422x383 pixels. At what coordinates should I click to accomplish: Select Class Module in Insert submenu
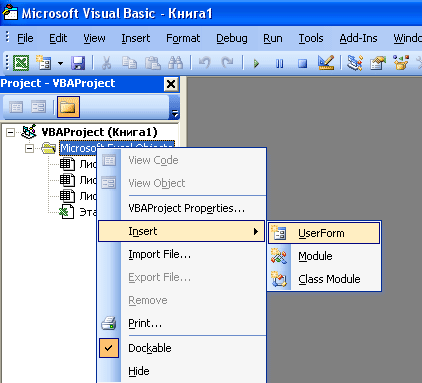point(324,279)
